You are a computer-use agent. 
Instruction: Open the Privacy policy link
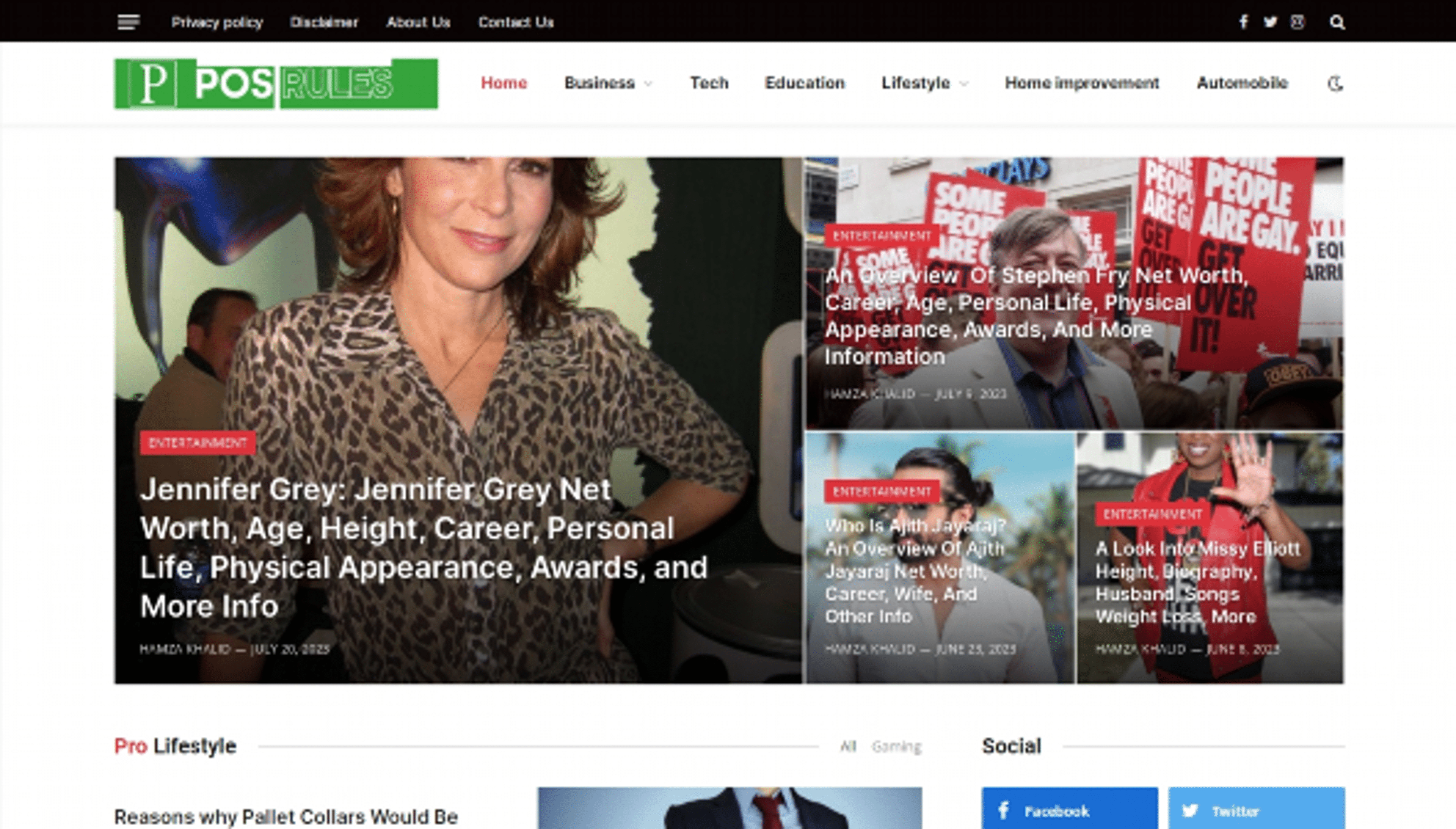click(217, 22)
